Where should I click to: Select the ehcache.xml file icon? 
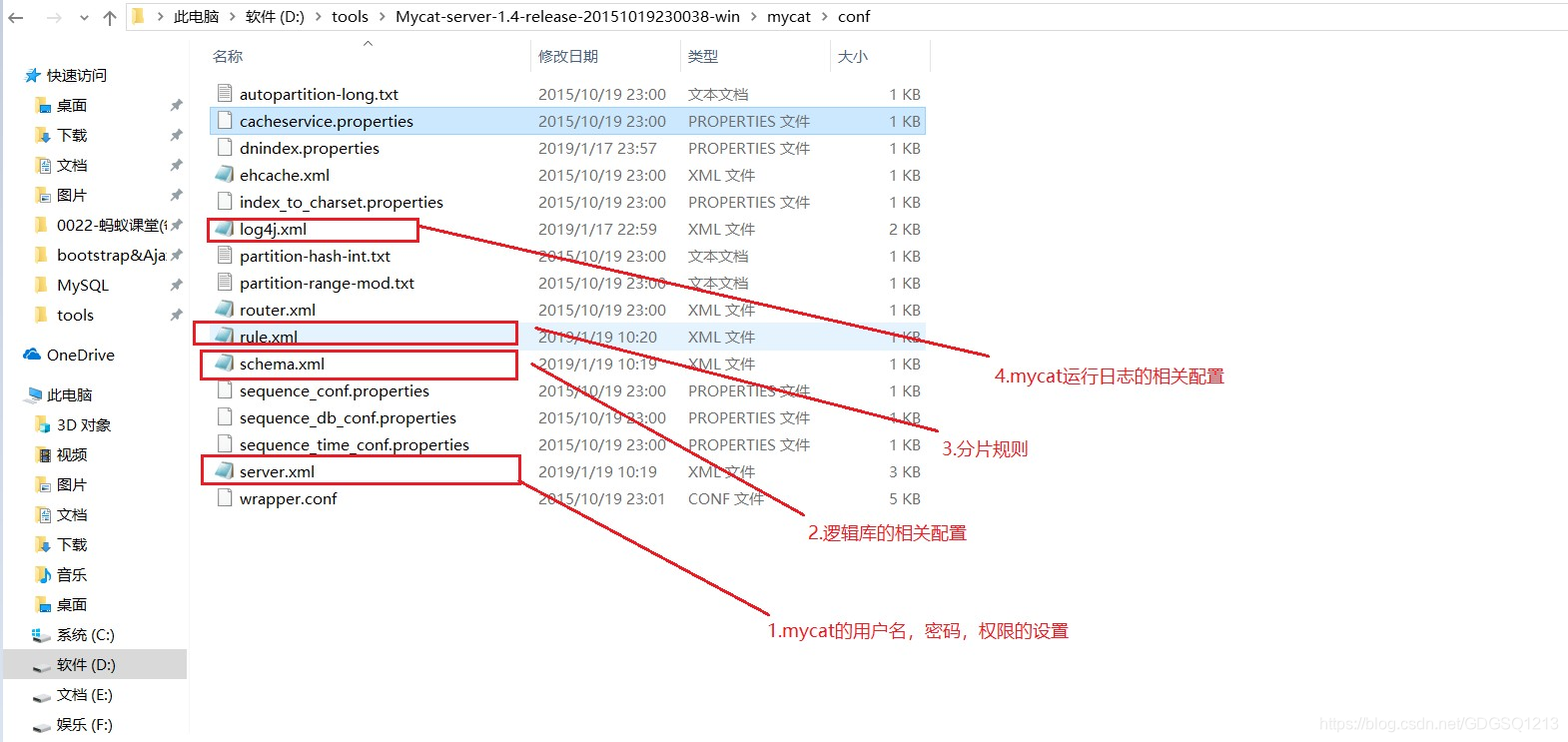pos(225,175)
